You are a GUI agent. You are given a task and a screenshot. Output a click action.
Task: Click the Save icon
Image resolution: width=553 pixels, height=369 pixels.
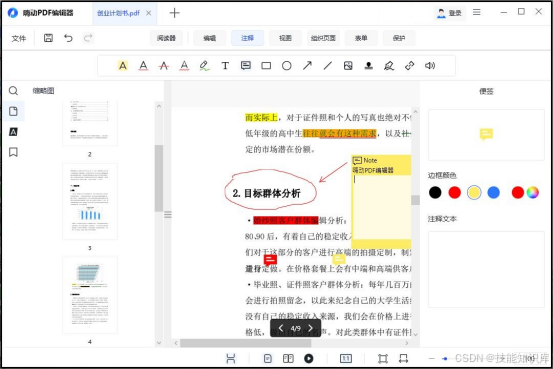tap(48, 38)
